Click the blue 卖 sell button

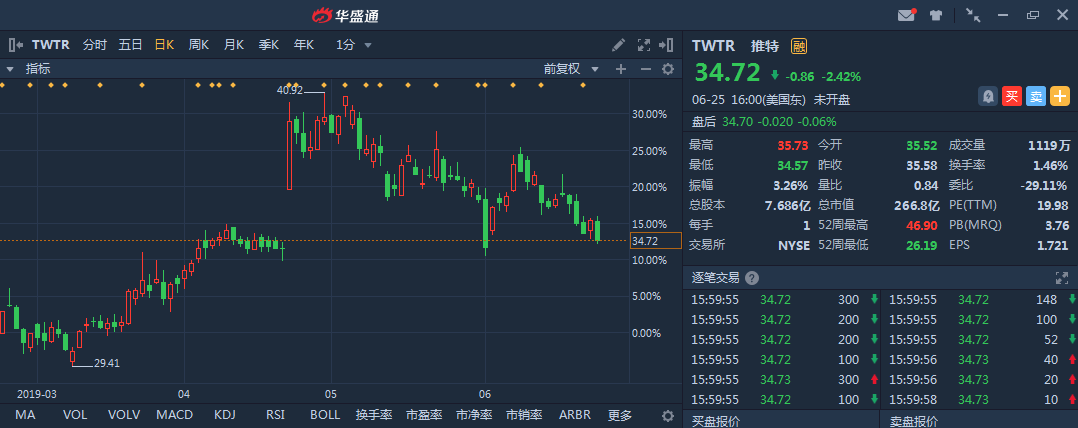1036,96
